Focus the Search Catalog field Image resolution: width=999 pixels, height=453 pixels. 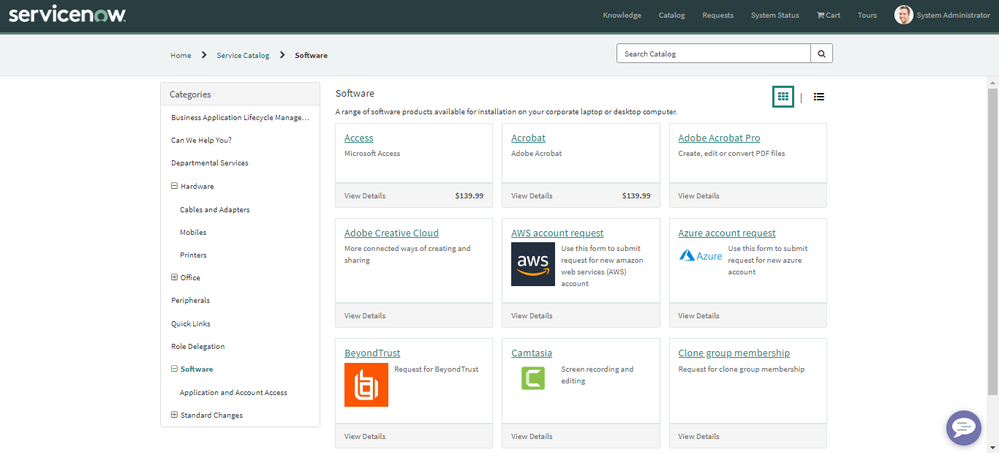point(714,54)
